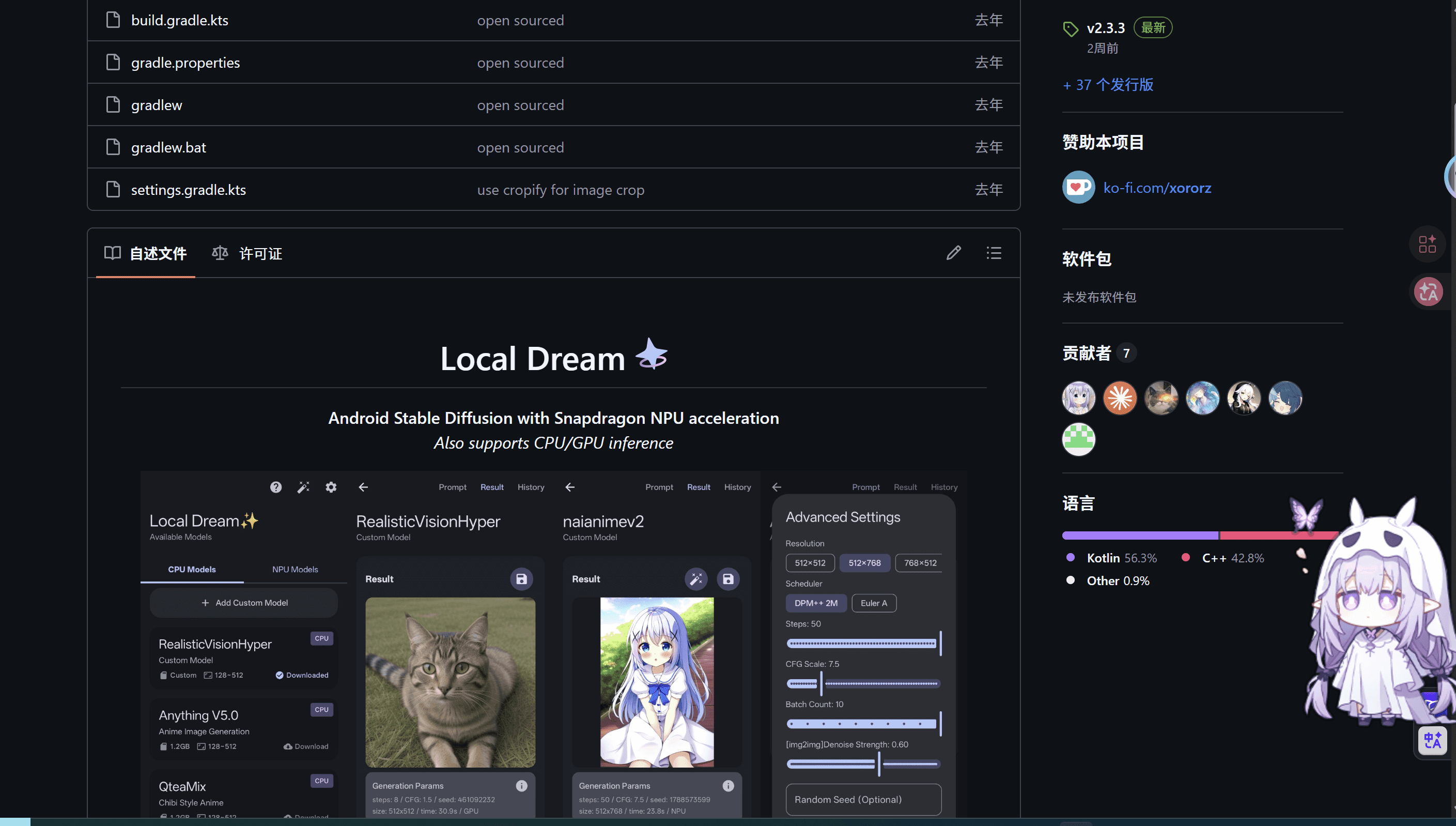The width and height of the screenshot is (1456, 826).
Task: Click the save icon in RealisticVisionHyper Result card
Action: click(x=521, y=579)
